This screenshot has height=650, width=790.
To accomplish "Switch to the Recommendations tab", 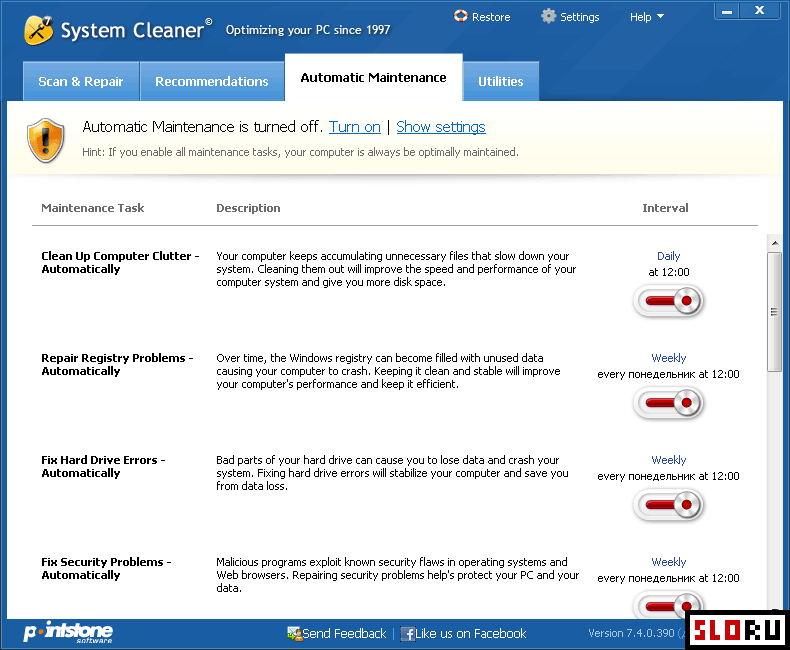I will tap(212, 81).
